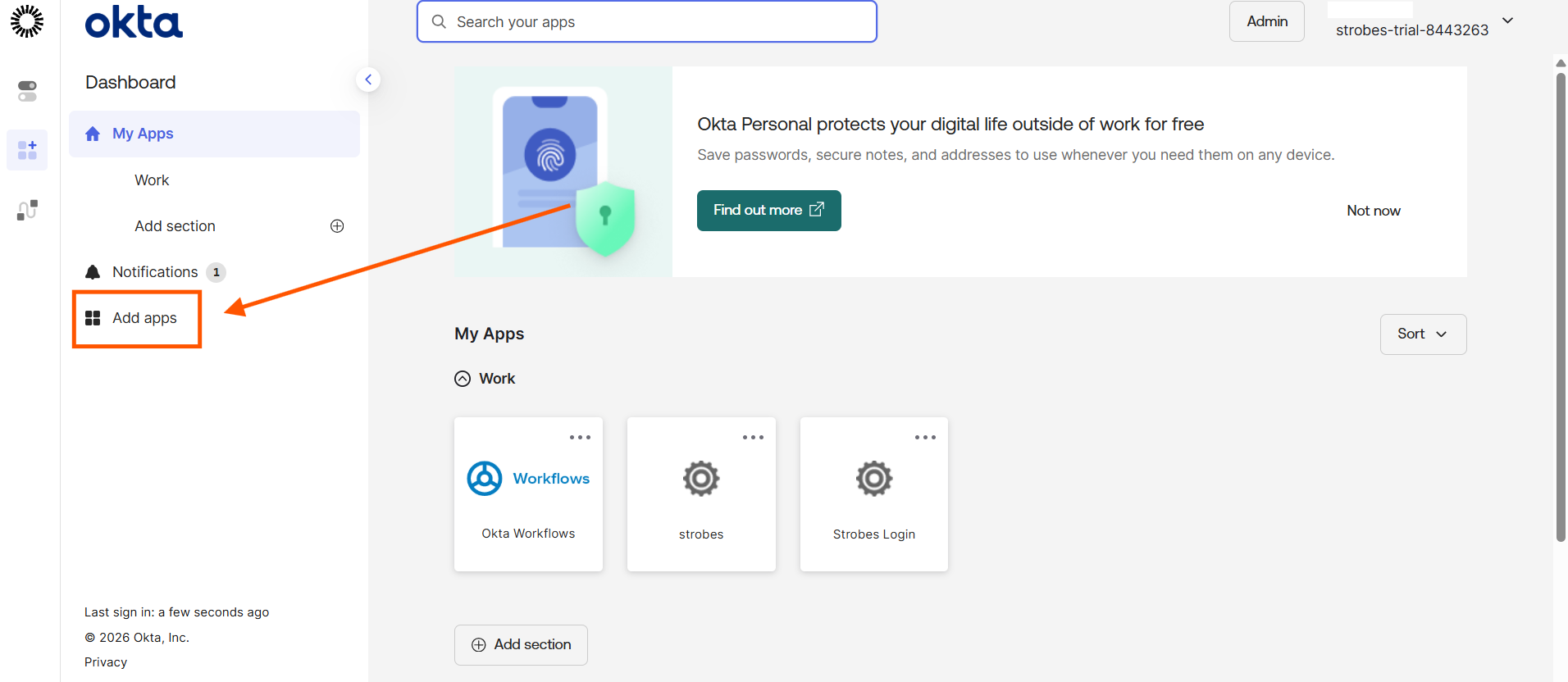Choose Add section in the sidebar
This screenshot has width=1568, height=682.
pyautogui.click(x=175, y=226)
